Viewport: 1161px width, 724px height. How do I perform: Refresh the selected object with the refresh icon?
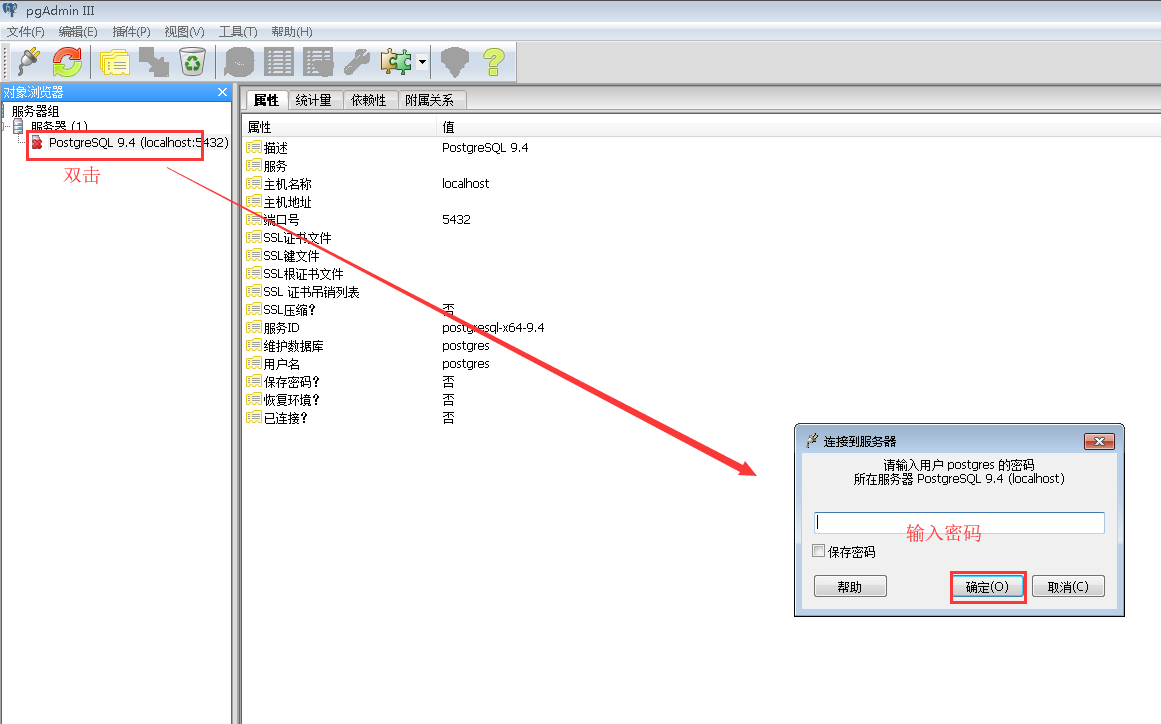coord(67,61)
